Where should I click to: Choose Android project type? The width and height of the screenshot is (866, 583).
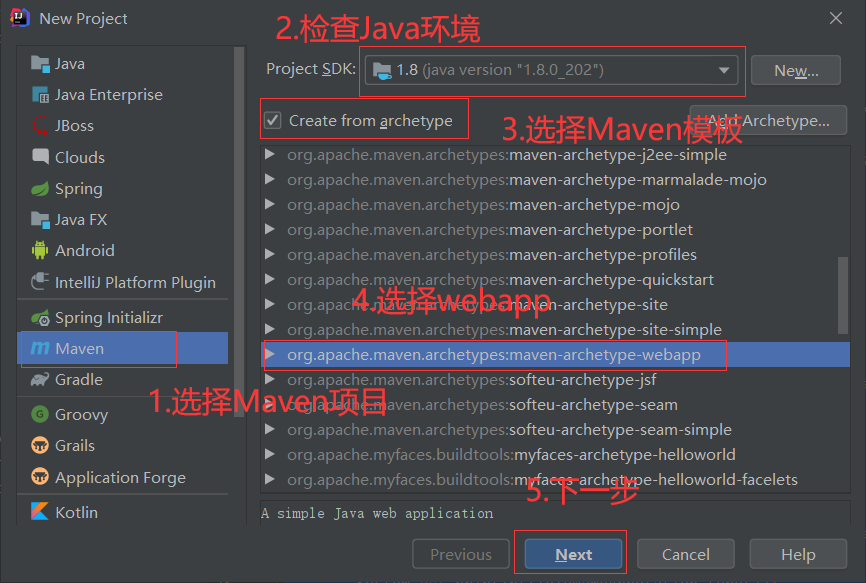[x=125, y=251]
